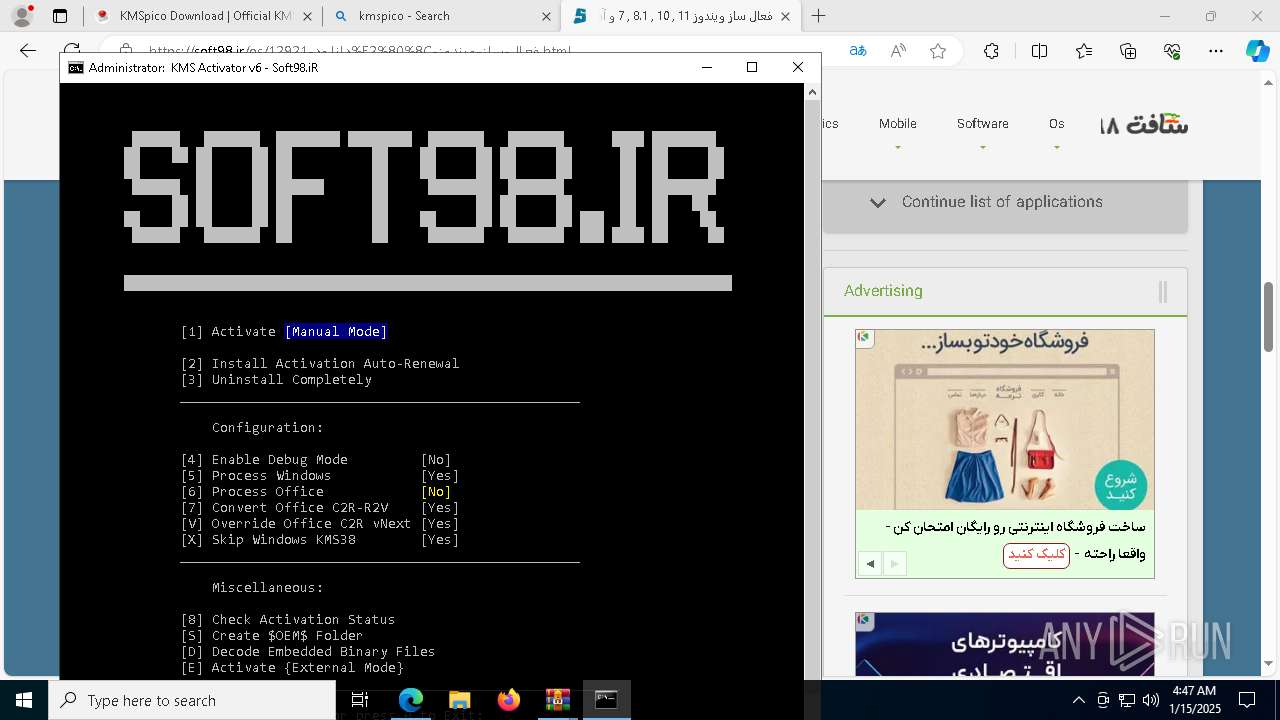Launch Firefox from the taskbar

point(508,700)
